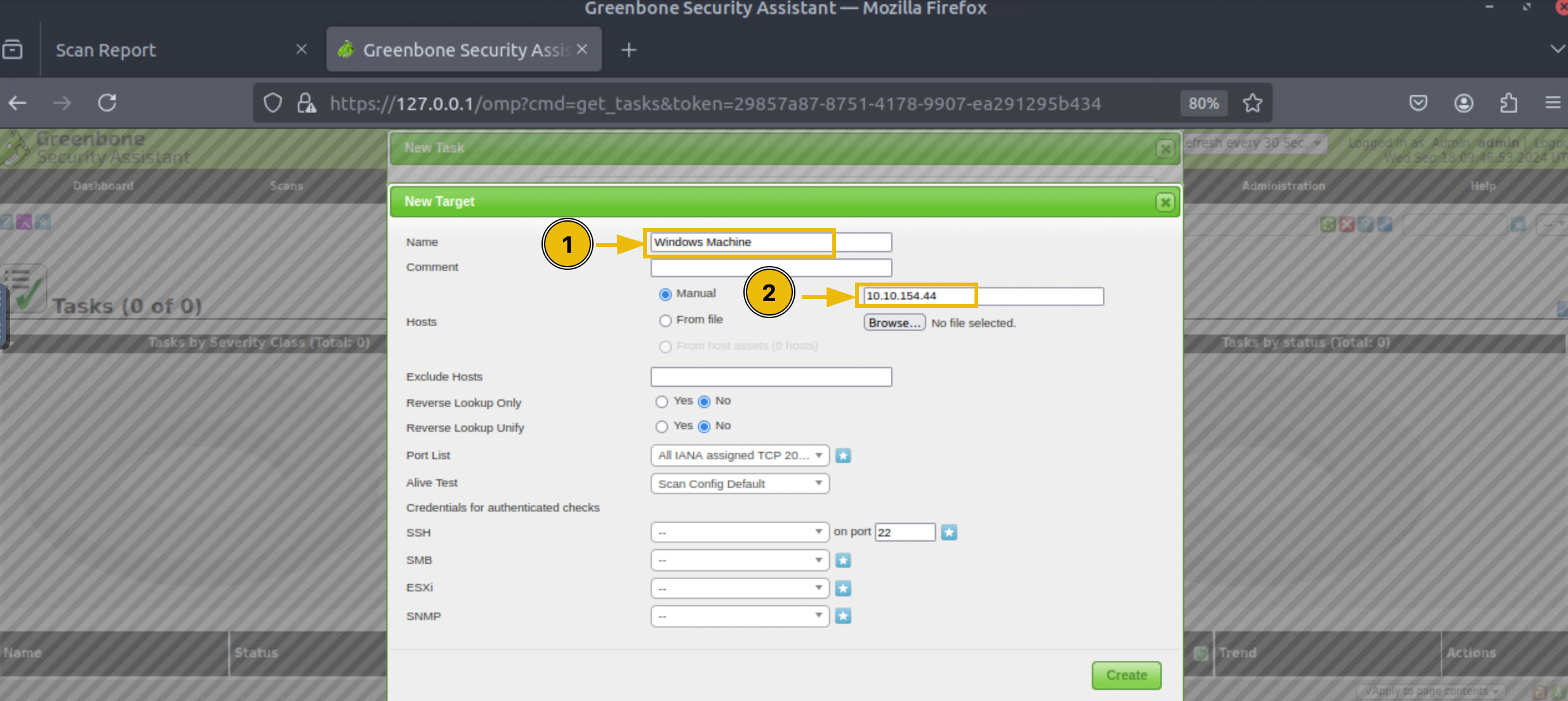
Task: Click star icon next to Port List
Action: (x=842, y=455)
